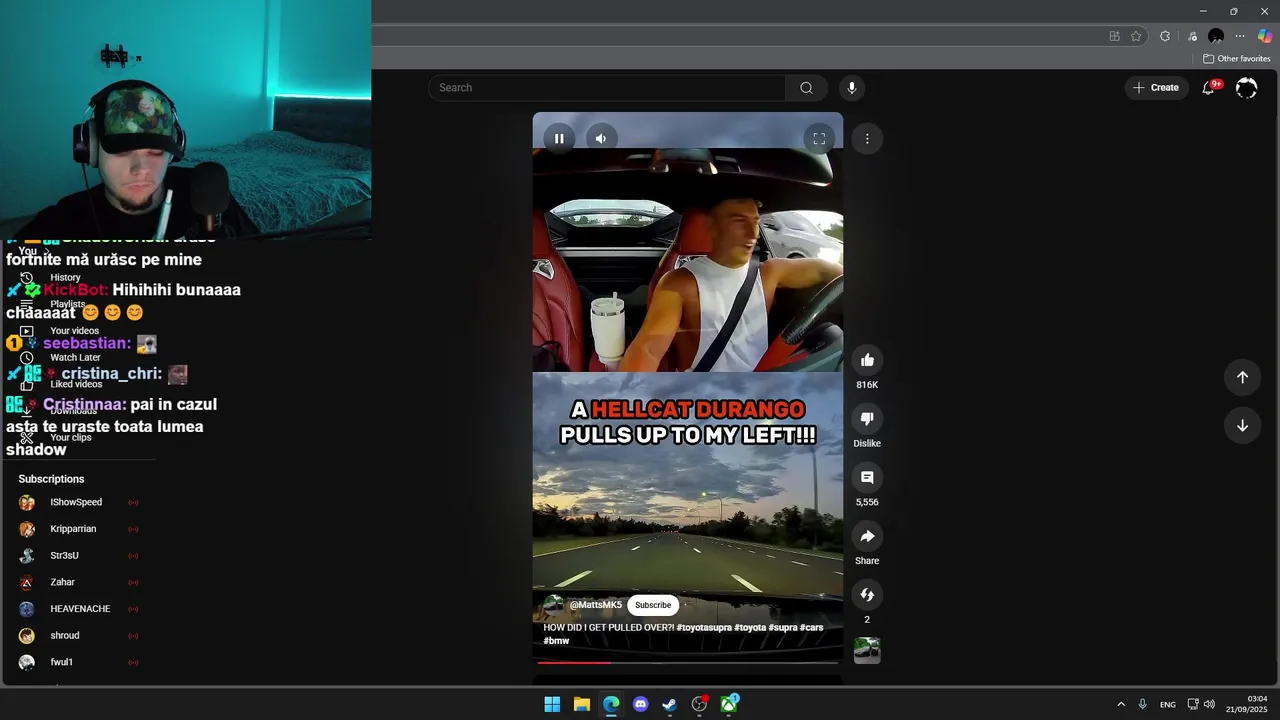Seek along the Short's red progress bar

tap(688, 662)
